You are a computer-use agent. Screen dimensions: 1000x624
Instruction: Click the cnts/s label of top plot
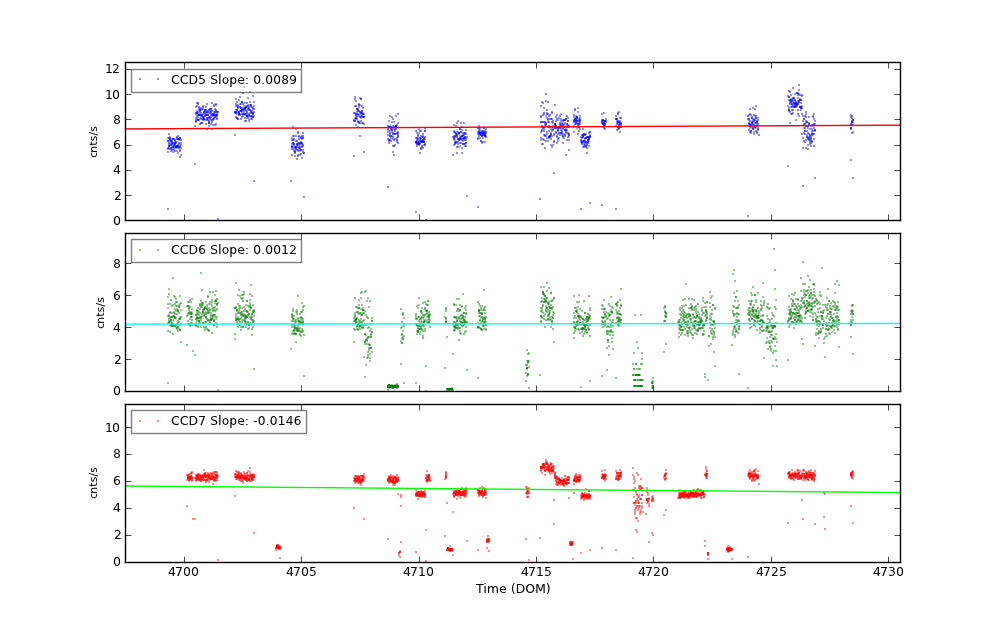(x=95, y=141)
